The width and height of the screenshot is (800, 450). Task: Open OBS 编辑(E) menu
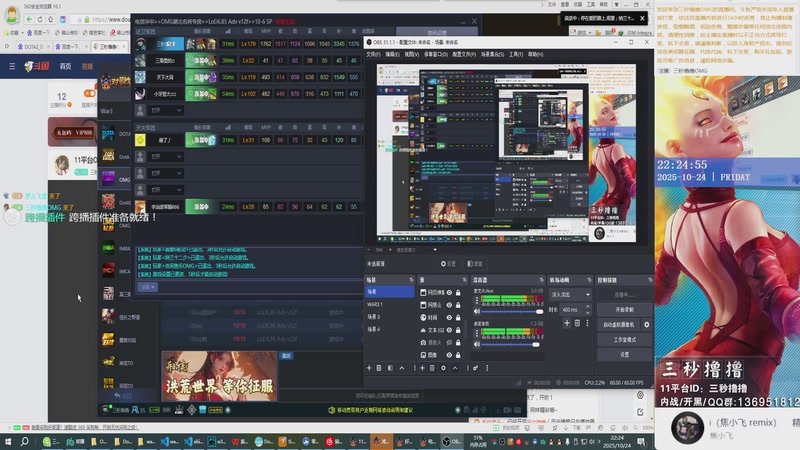pyautogui.click(x=392, y=54)
